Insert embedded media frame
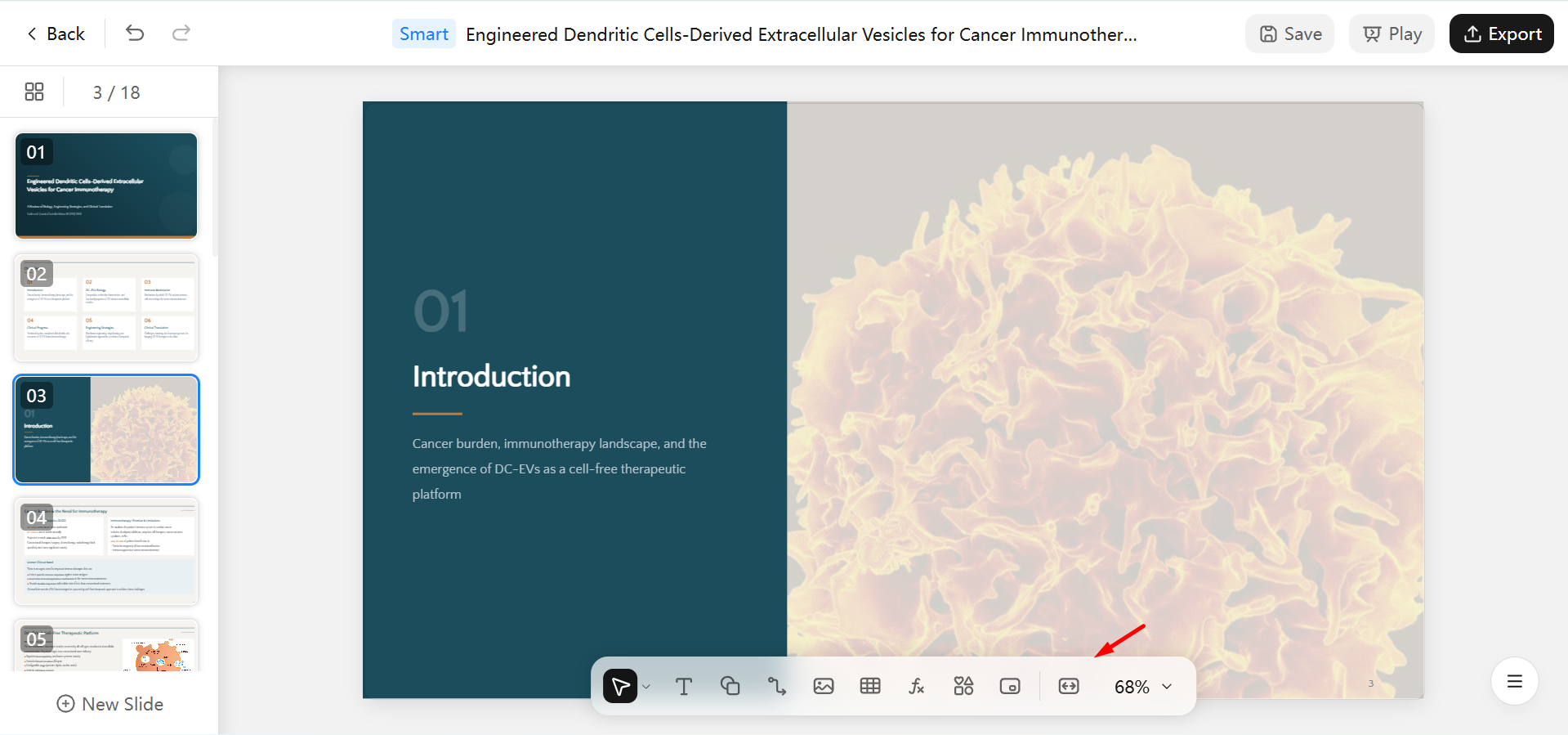The width and height of the screenshot is (1568, 735). (x=1010, y=686)
